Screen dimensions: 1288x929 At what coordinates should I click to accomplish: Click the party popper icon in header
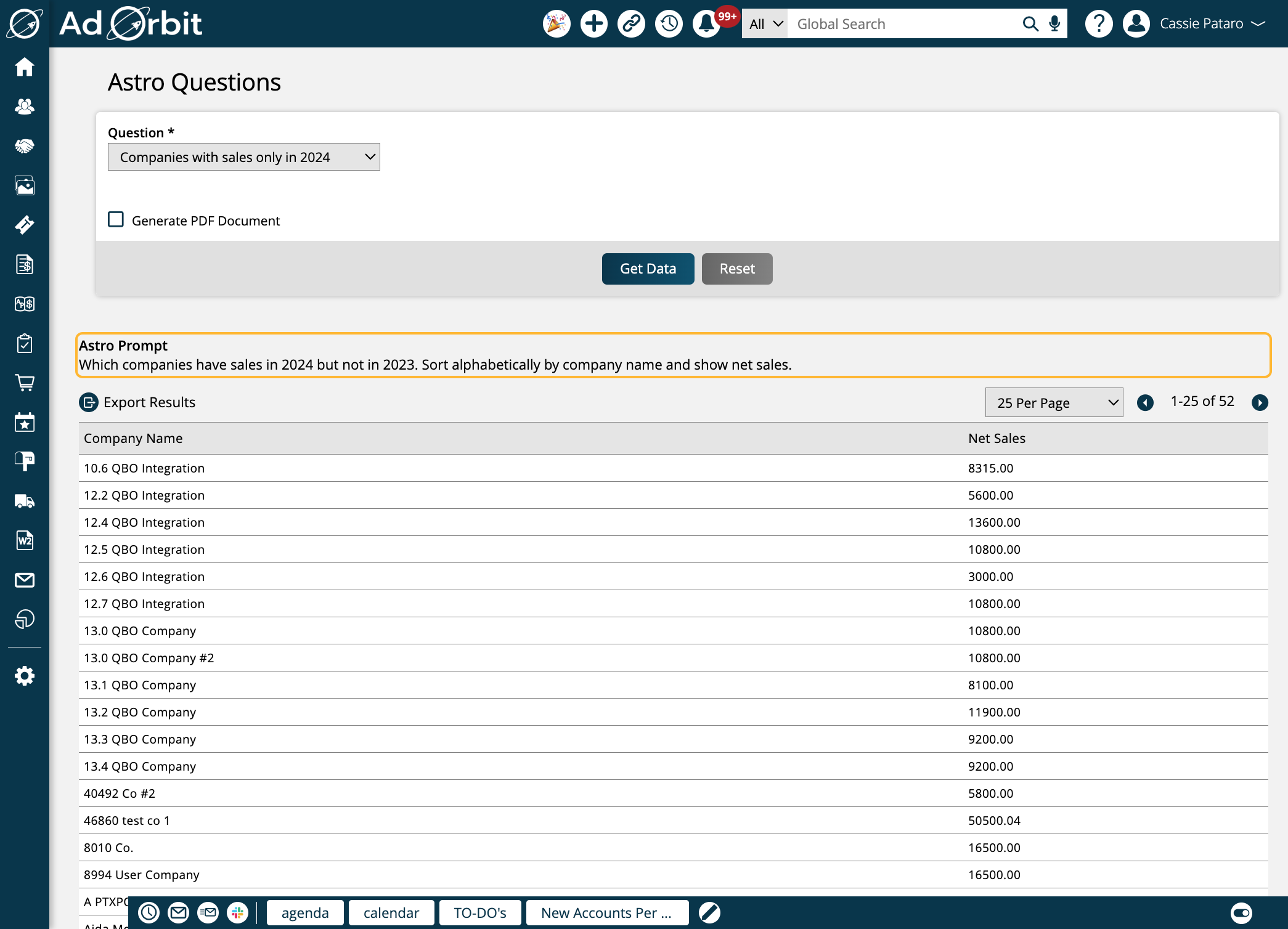(556, 24)
